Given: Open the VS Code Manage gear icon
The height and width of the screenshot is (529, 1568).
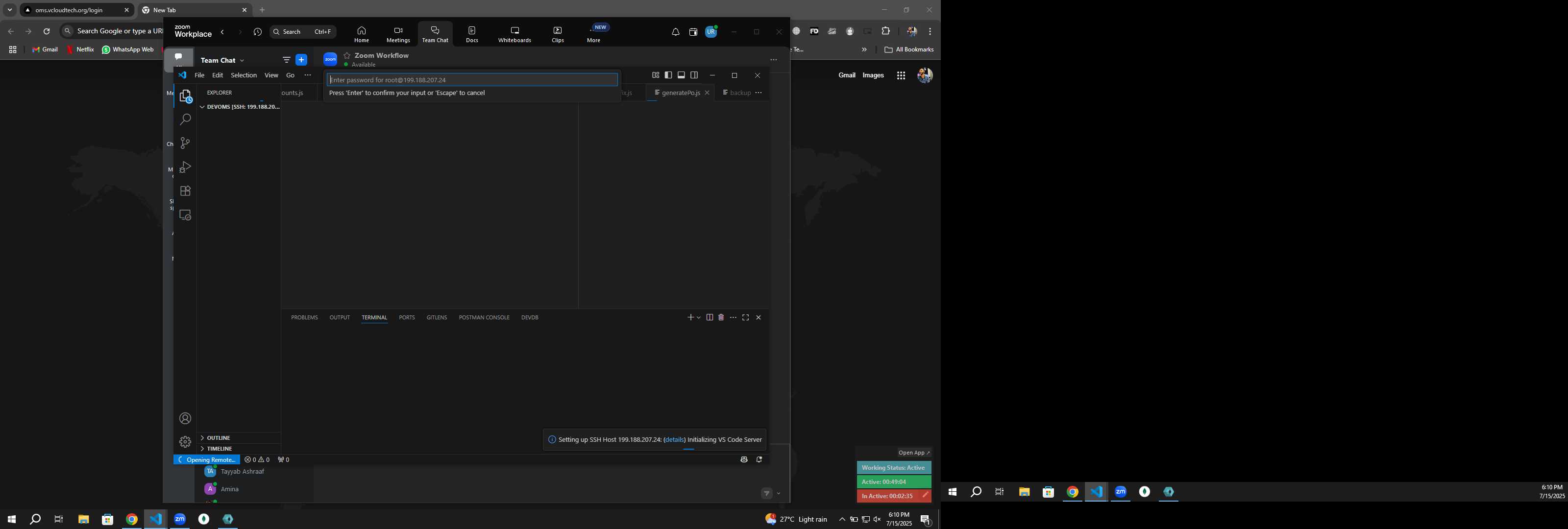Looking at the screenshot, I should click(185, 442).
